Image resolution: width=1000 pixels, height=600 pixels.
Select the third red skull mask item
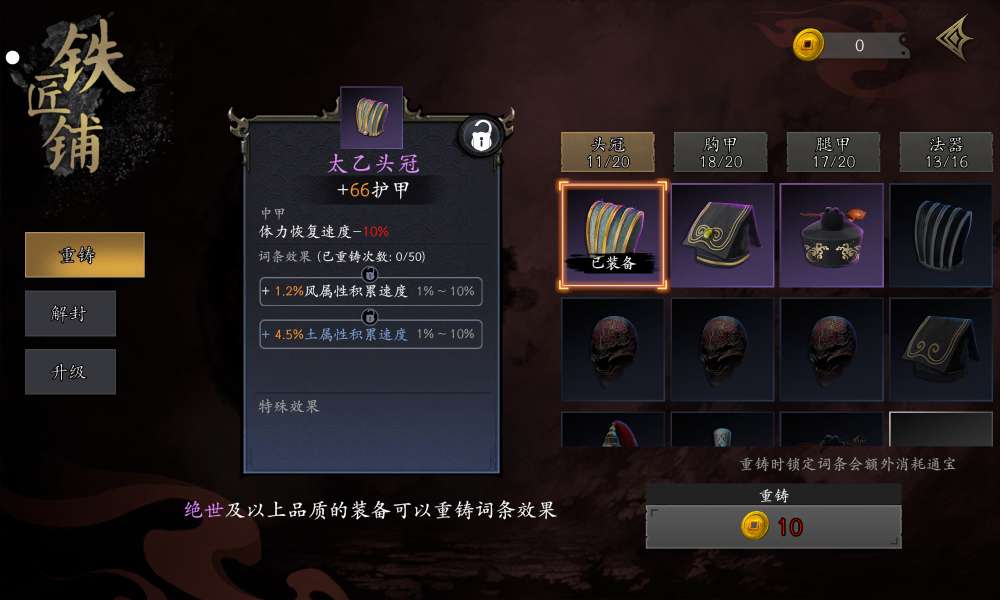pyautogui.click(x=832, y=349)
